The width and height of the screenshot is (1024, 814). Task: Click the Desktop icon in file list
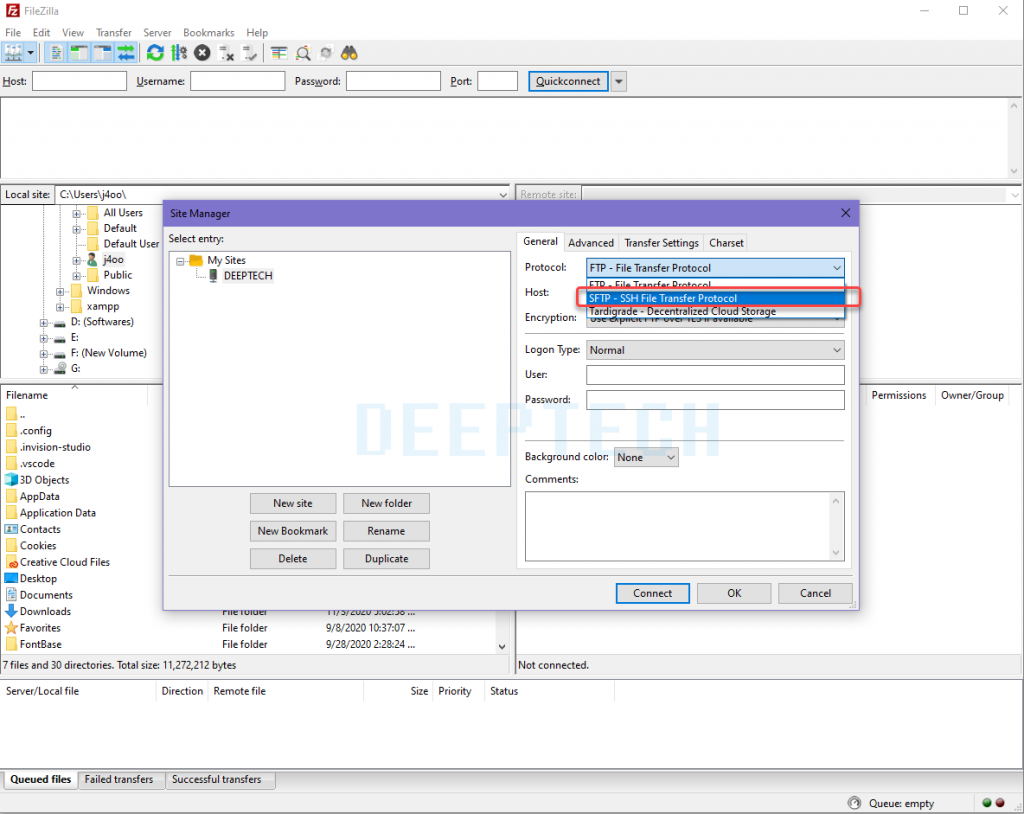pos(11,578)
